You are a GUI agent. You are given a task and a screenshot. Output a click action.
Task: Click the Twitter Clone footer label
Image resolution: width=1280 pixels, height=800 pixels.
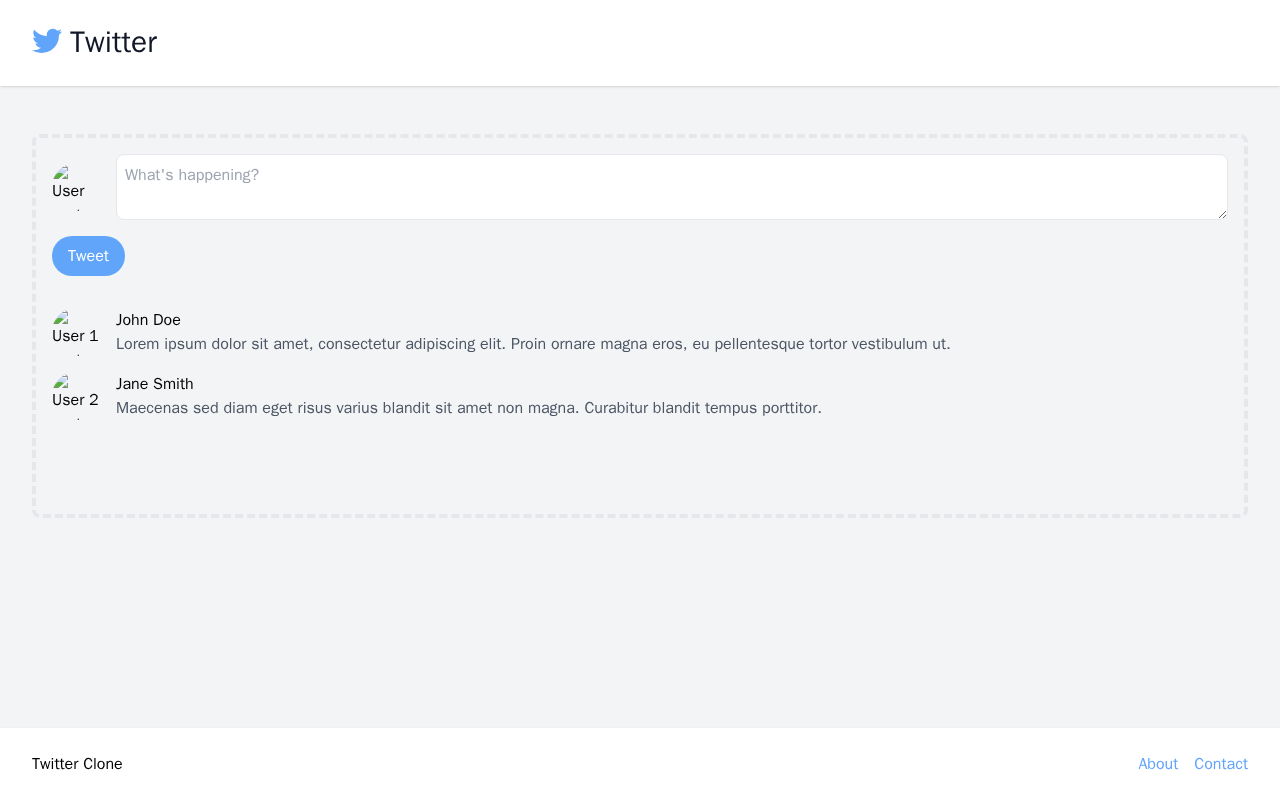pos(77,764)
